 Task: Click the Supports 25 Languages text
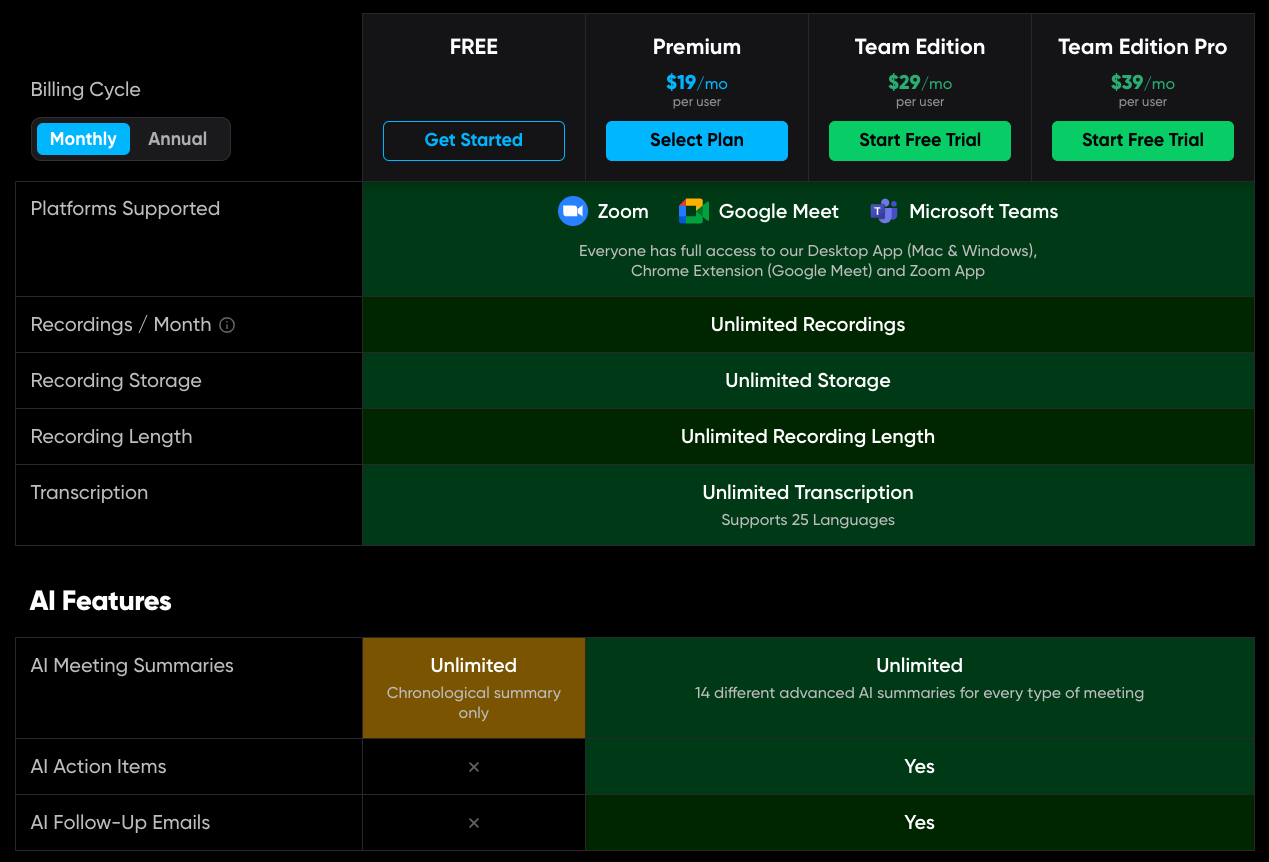coord(807,520)
